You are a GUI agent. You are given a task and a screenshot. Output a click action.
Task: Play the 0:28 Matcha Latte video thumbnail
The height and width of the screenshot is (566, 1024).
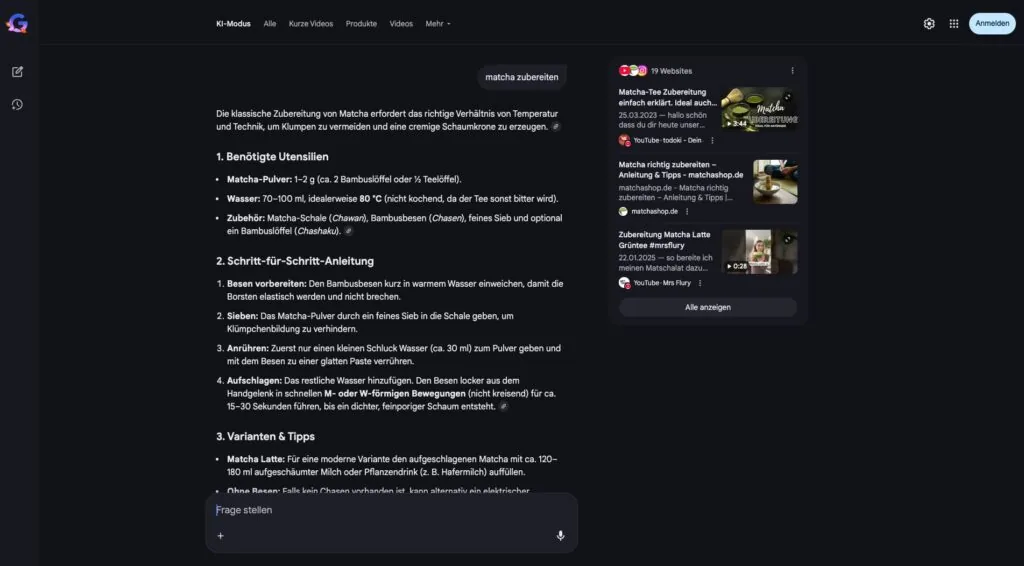coord(760,251)
